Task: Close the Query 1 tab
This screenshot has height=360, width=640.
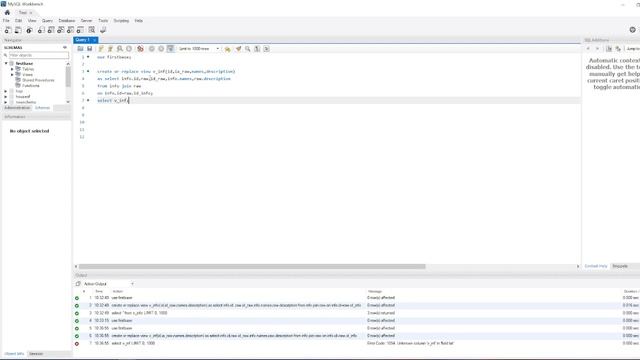Action: 95,40
